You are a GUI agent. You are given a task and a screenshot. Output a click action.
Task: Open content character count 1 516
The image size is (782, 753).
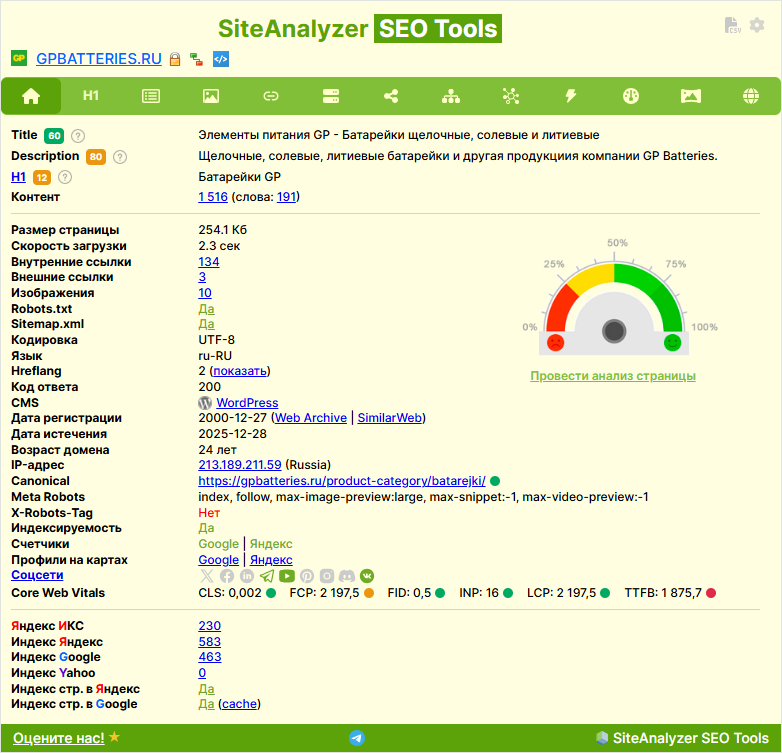(213, 197)
